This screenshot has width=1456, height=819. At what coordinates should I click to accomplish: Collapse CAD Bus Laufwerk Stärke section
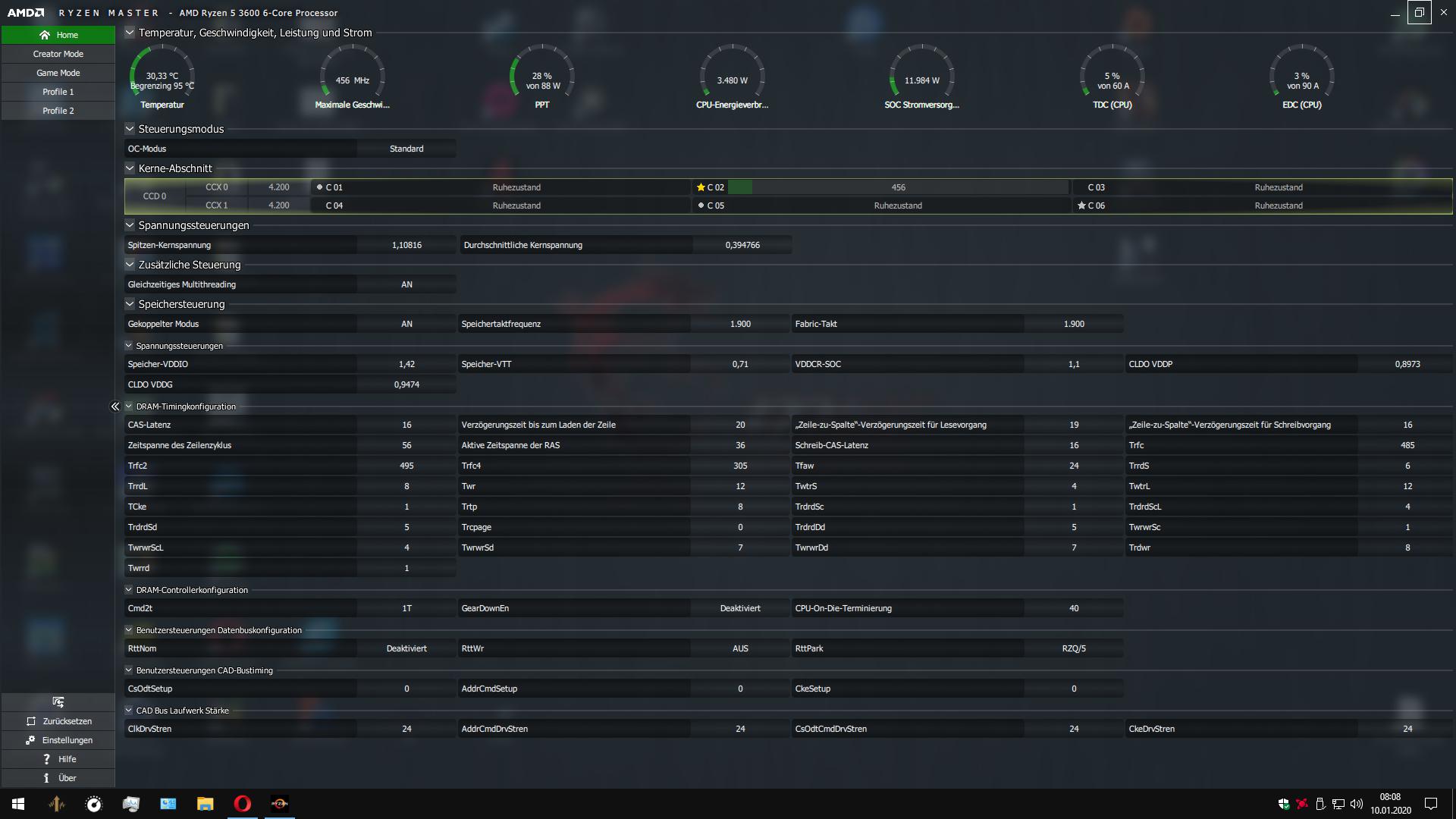tap(129, 711)
